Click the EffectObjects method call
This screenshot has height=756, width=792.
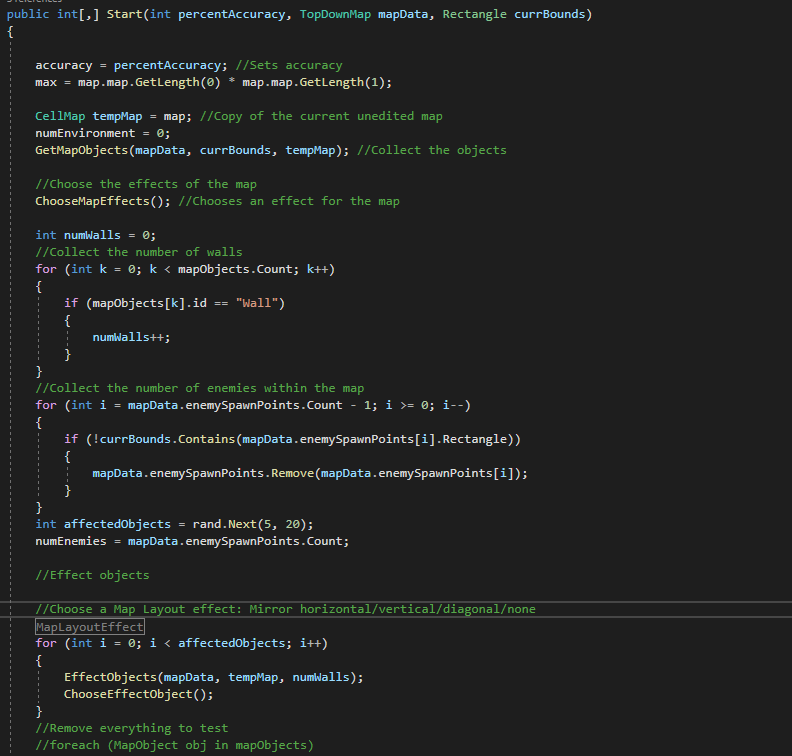pos(110,677)
